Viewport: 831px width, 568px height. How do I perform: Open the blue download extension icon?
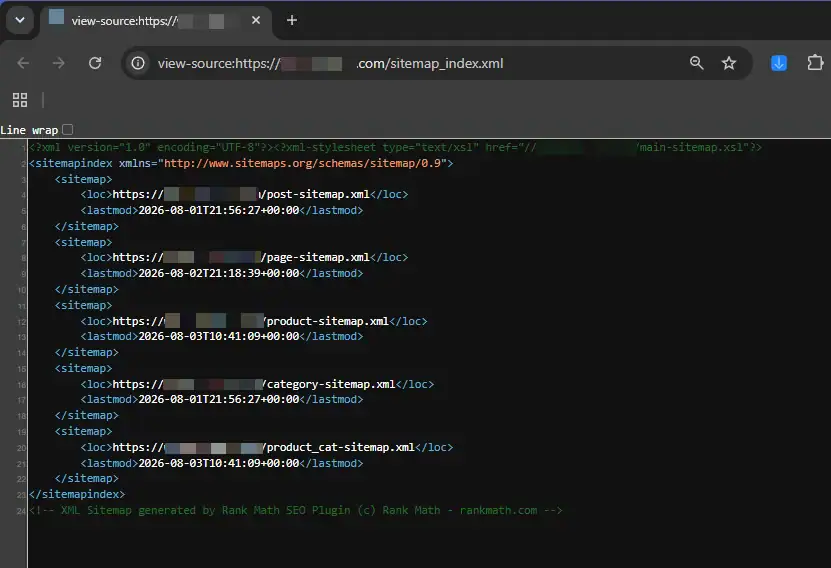(x=779, y=63)
